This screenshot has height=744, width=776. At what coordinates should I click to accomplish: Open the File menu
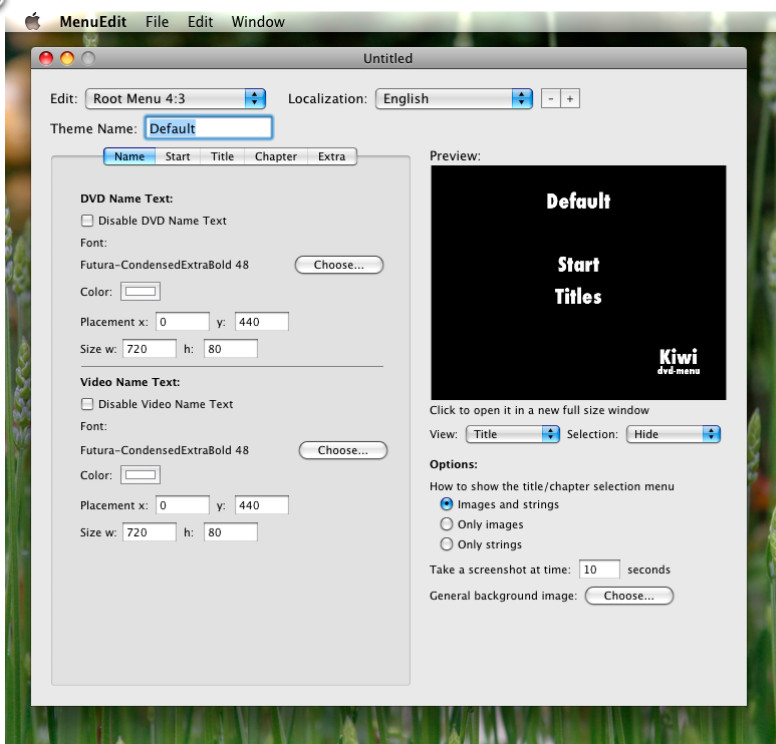pos(157,22)
